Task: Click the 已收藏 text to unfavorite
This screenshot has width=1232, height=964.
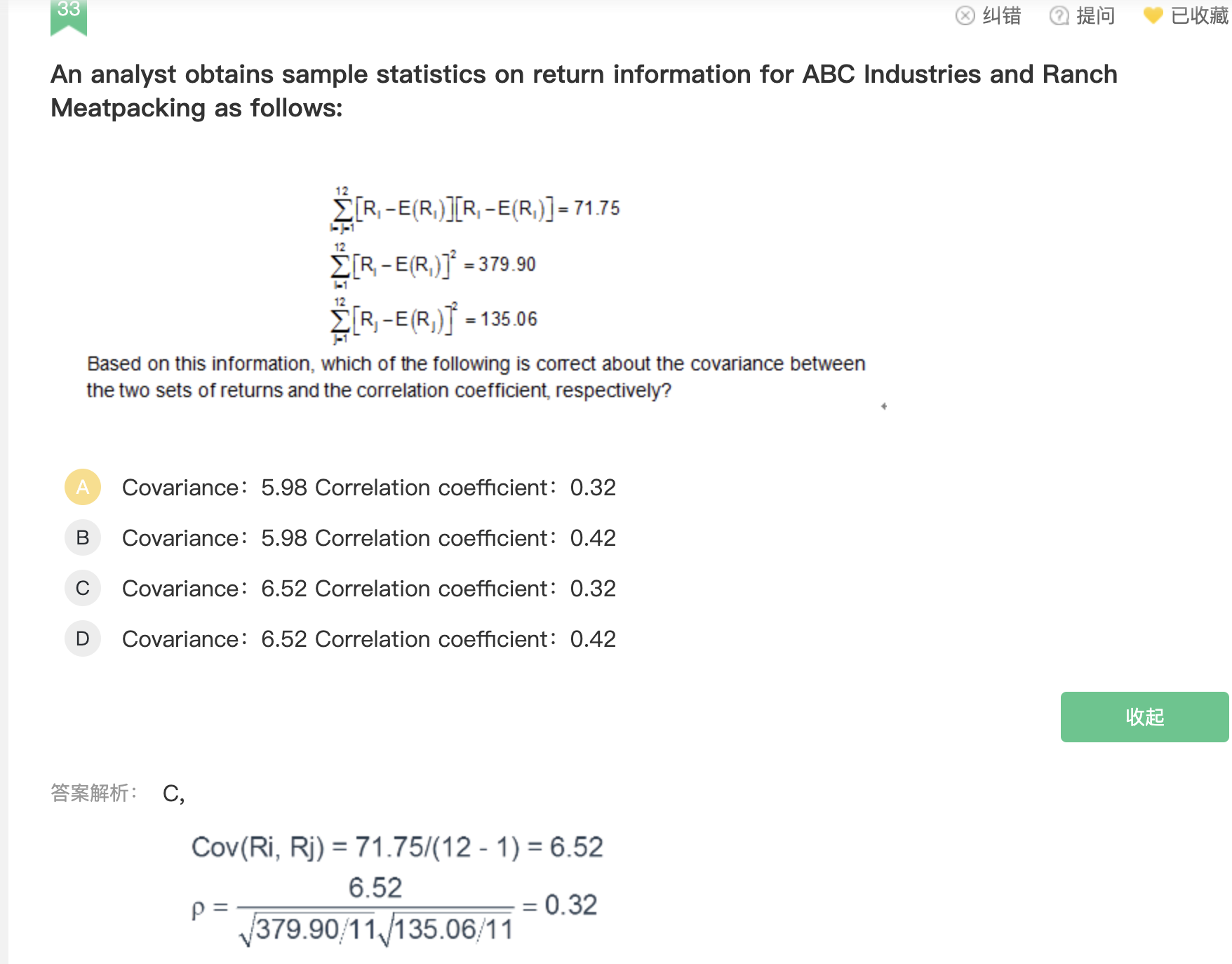Action: click(1199, 15)
